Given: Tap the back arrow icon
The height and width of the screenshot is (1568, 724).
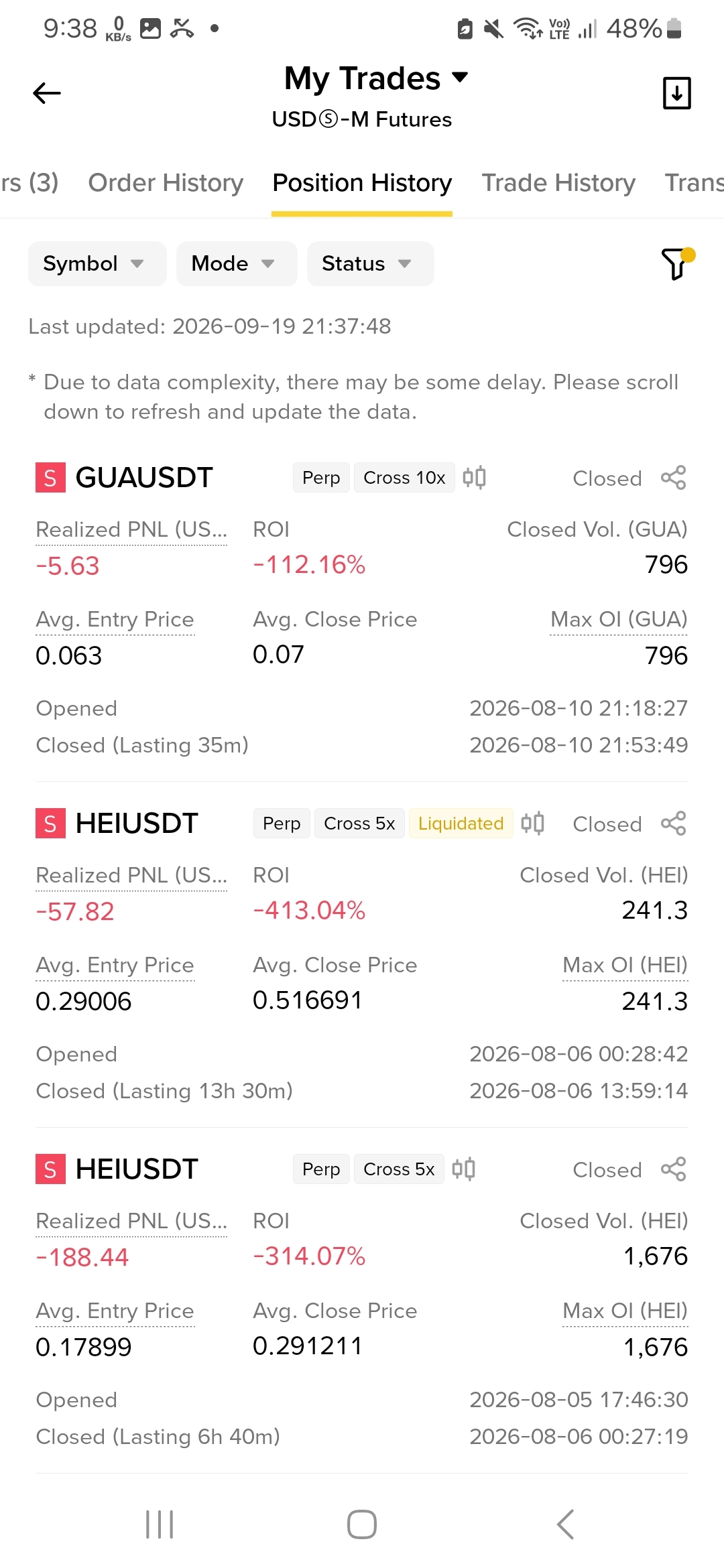Looking at the screenshot, I should point(47,93).
